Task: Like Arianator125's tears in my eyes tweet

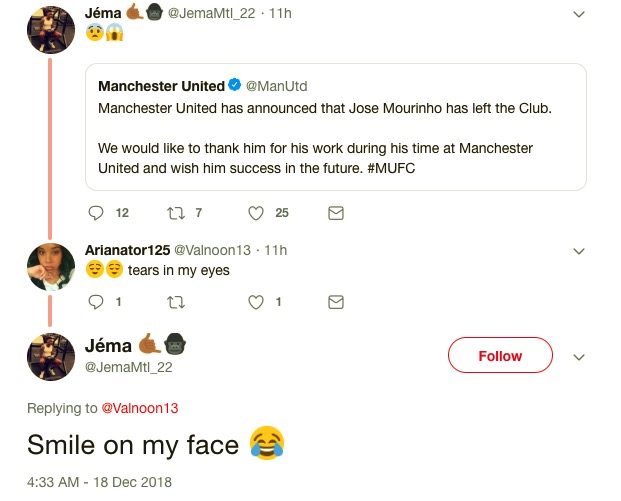Action: 255,301
